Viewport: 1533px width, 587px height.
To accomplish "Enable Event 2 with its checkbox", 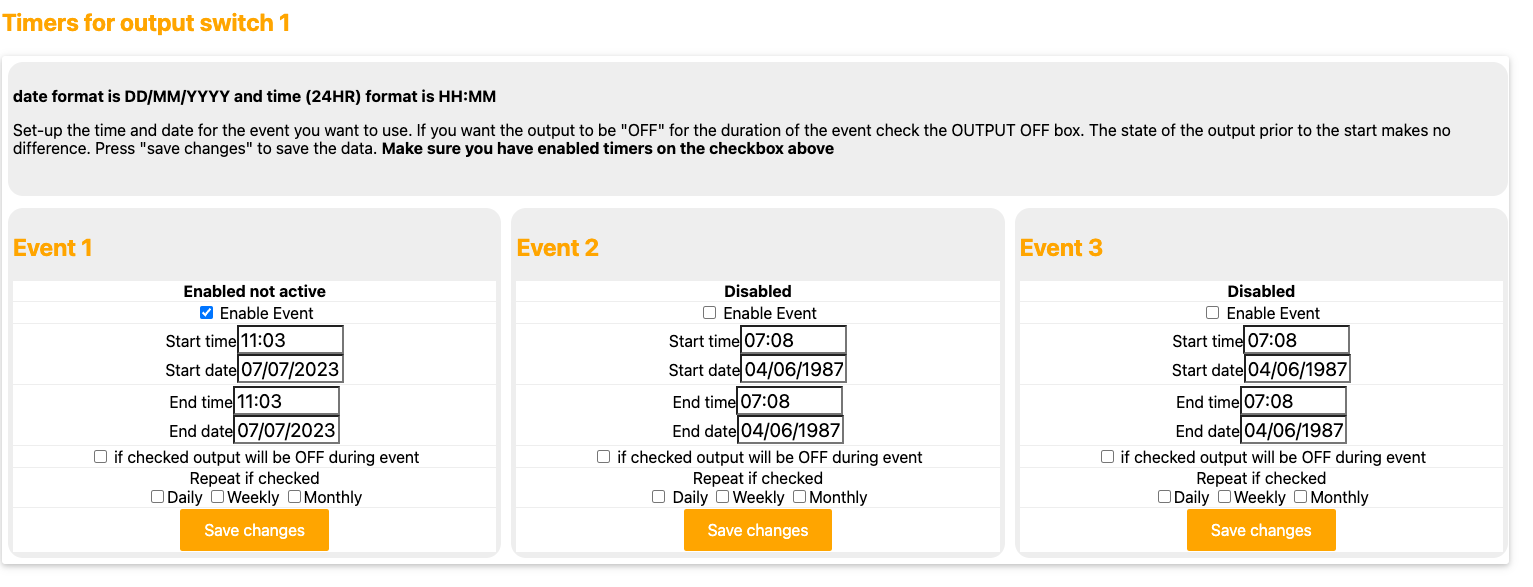I will 710,313.
